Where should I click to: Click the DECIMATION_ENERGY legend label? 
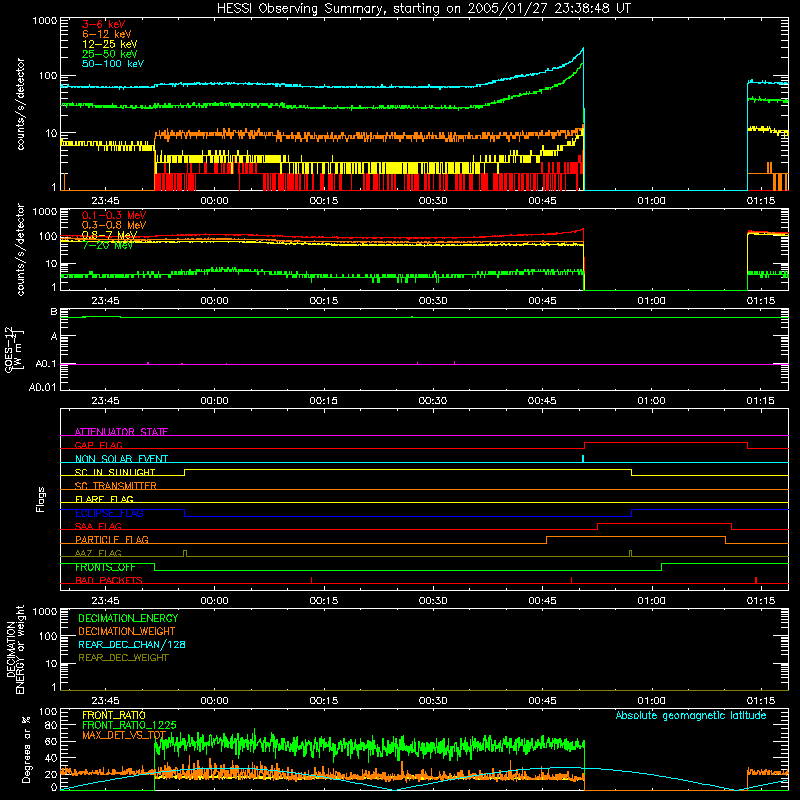click(x=128, y=618)
